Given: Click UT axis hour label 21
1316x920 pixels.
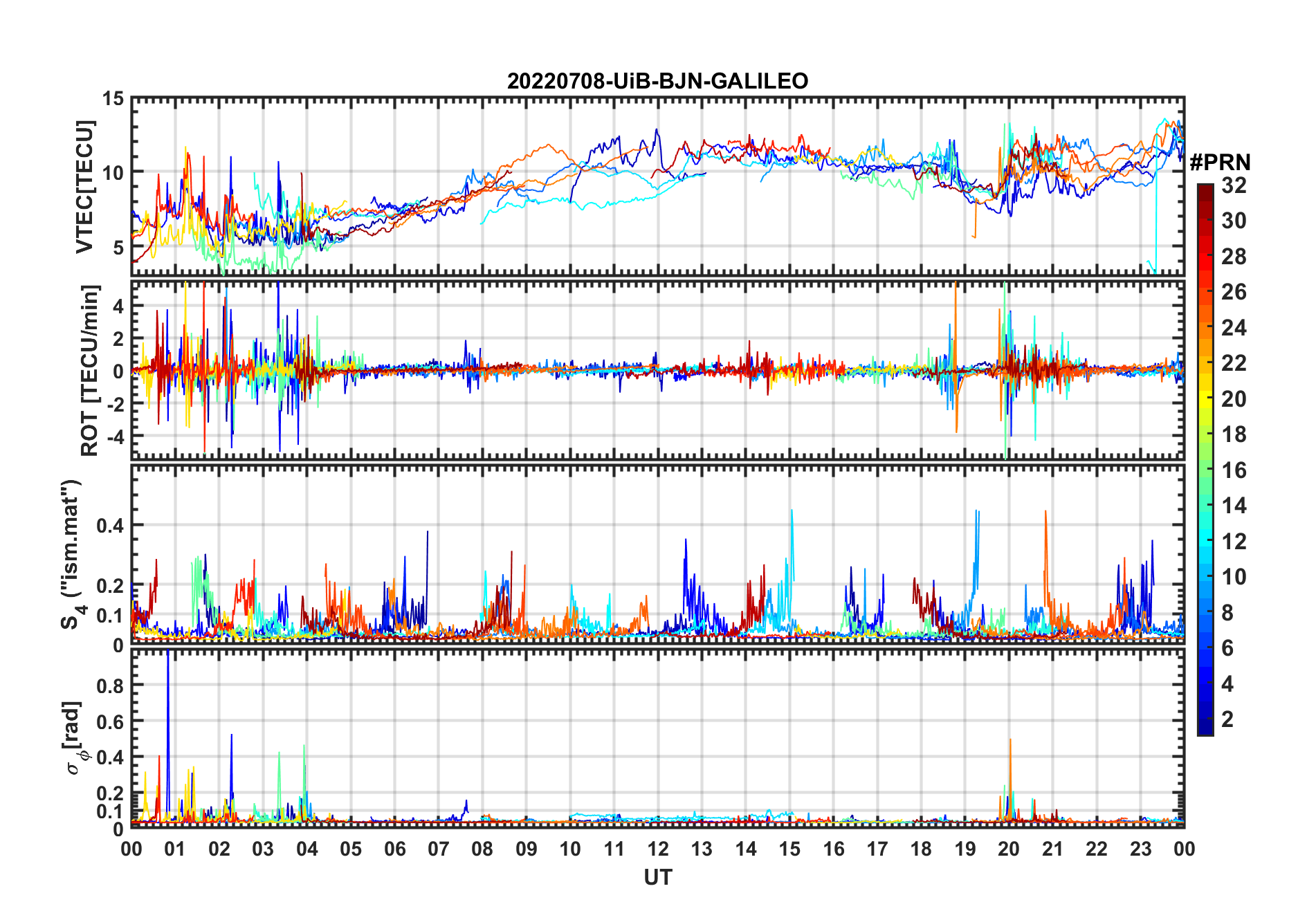Looking at the screenshot, I should click(x=1053, y=848).
